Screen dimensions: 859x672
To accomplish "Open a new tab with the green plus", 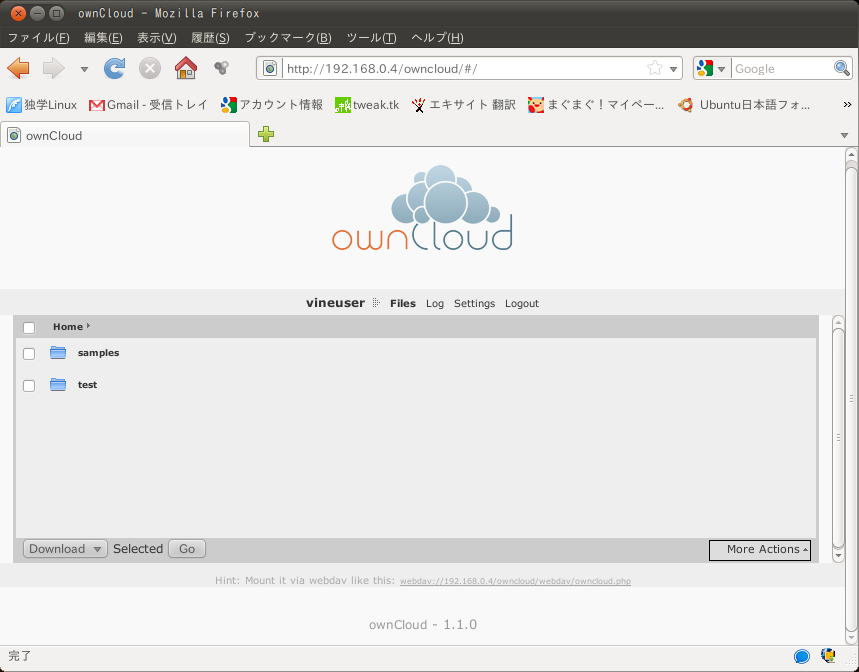I will click(266, 134).
